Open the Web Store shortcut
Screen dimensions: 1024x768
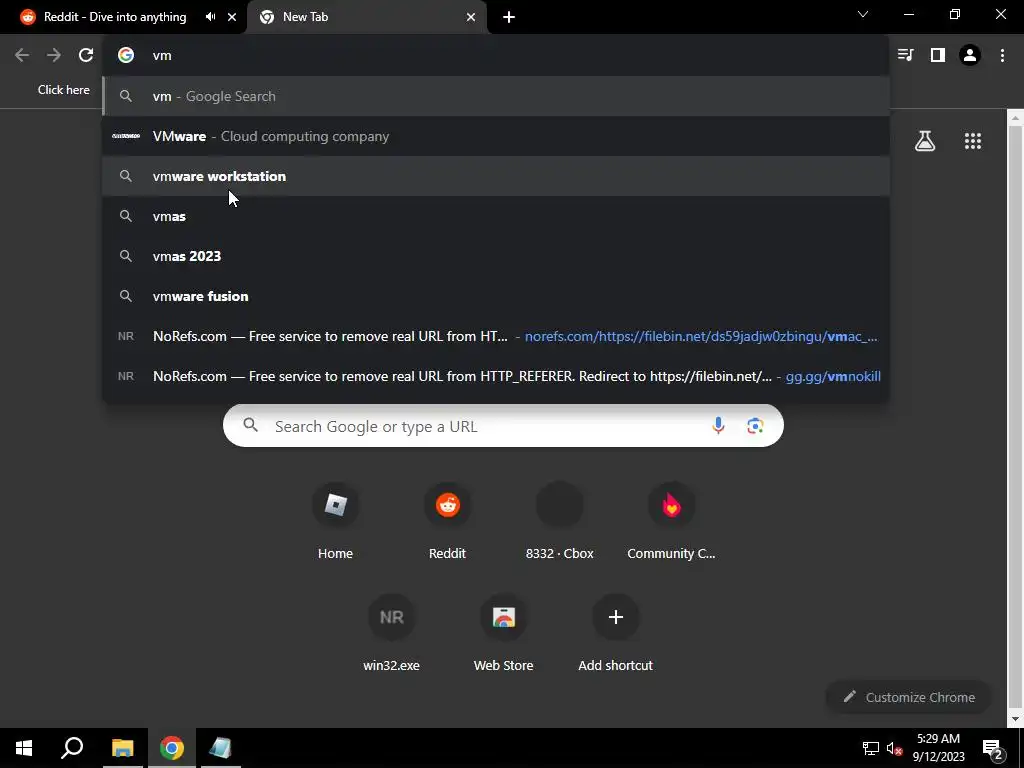coord(504,633)
